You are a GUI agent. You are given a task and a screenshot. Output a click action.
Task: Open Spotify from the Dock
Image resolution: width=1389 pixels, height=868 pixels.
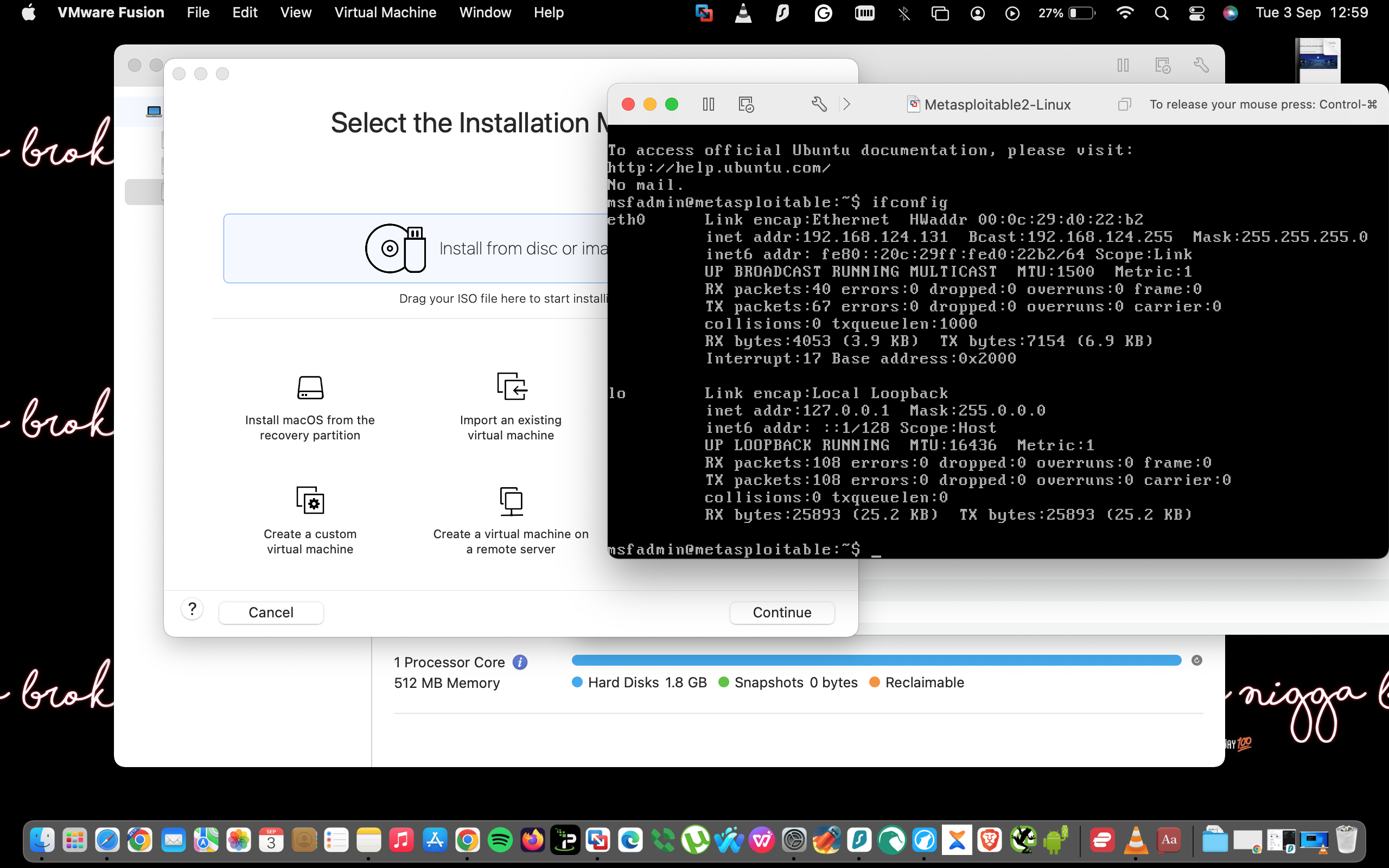tap(500, 840)
